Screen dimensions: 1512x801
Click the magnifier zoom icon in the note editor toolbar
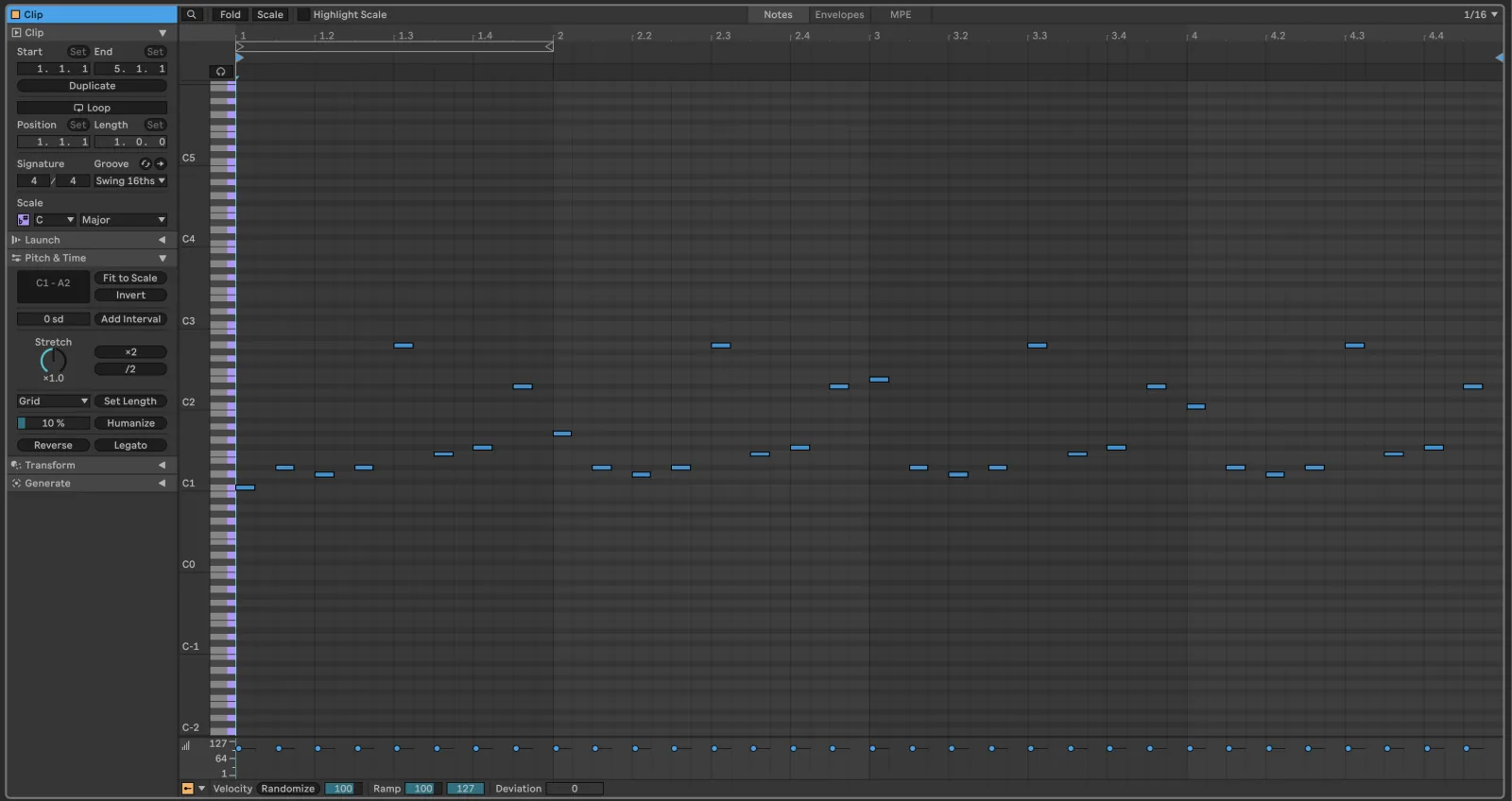[192, 14]
